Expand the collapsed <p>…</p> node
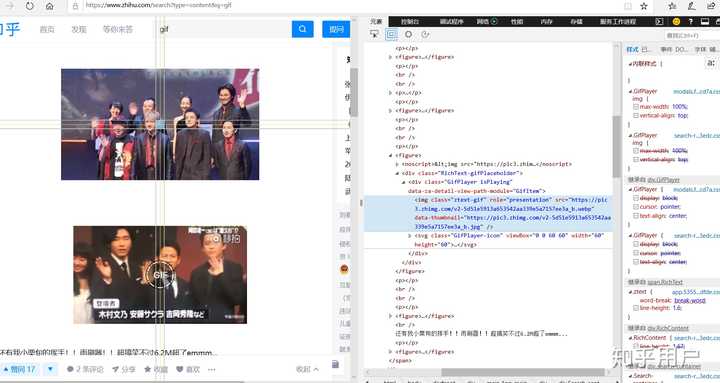The width and height of the screenshot is (720, 383). (391, 93)
